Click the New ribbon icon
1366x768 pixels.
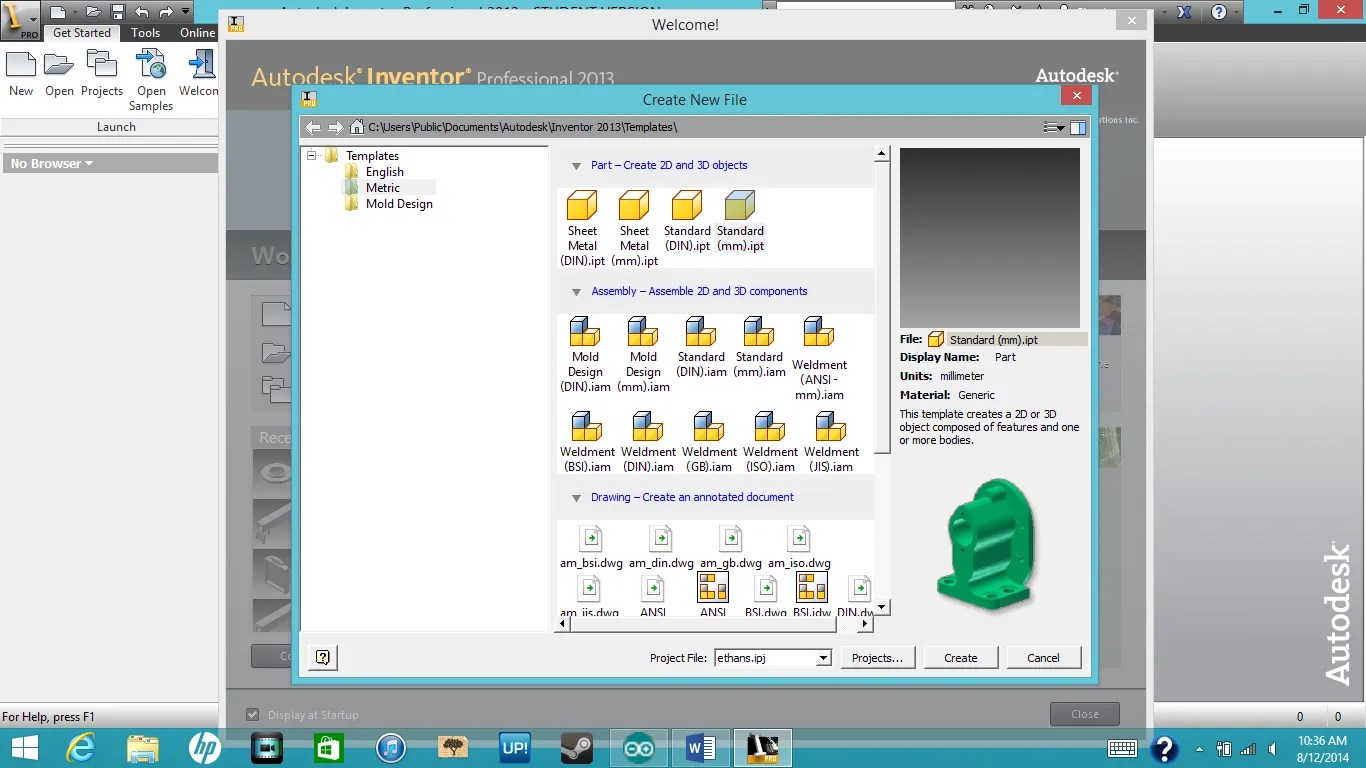point(21,74)
